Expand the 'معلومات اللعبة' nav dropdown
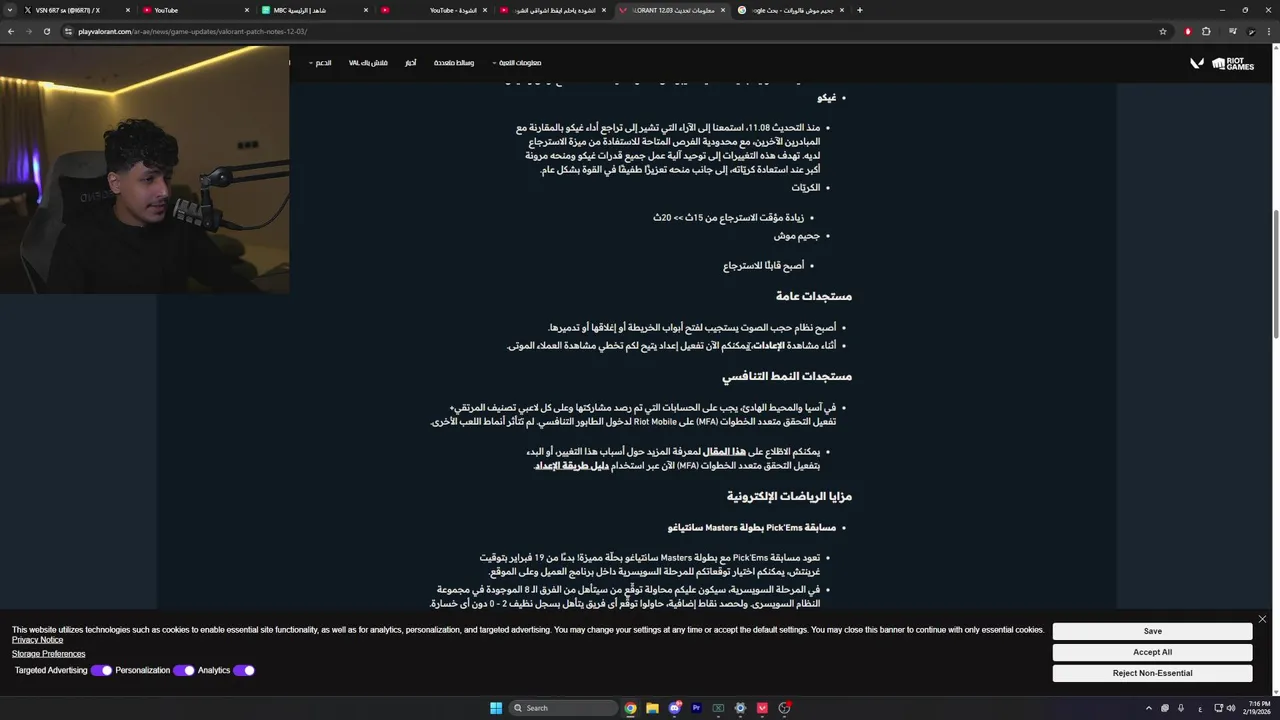1280x720 pixels. pyautogui.click(x=518, y=63)
